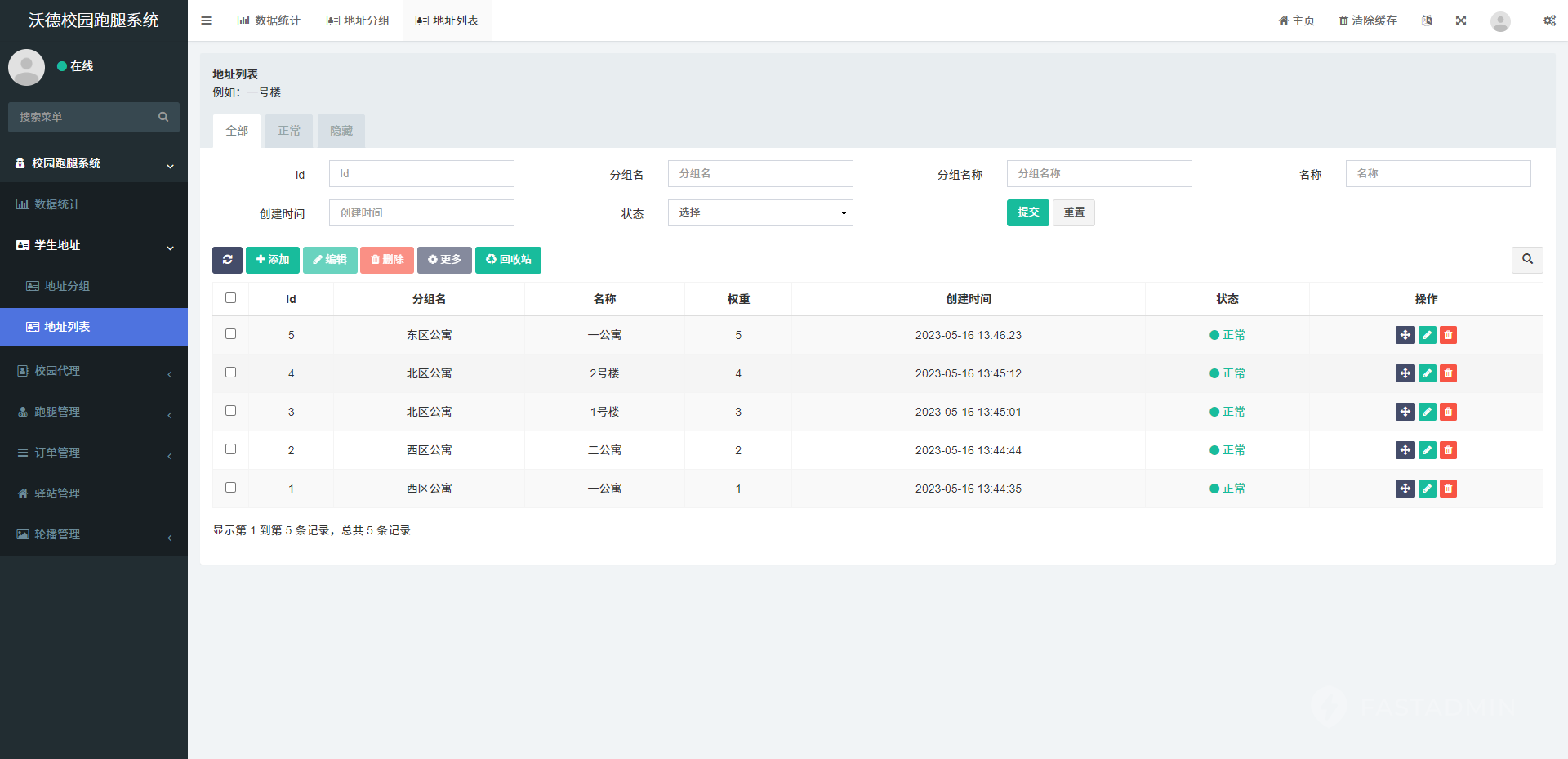Open the user avatar menu in header
The height and width of the screenshot is (759, 1568).
[1500, 21]
